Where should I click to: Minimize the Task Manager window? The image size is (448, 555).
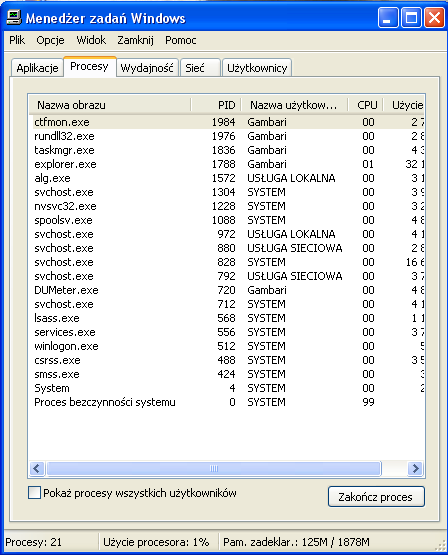[x=388, y=17]
